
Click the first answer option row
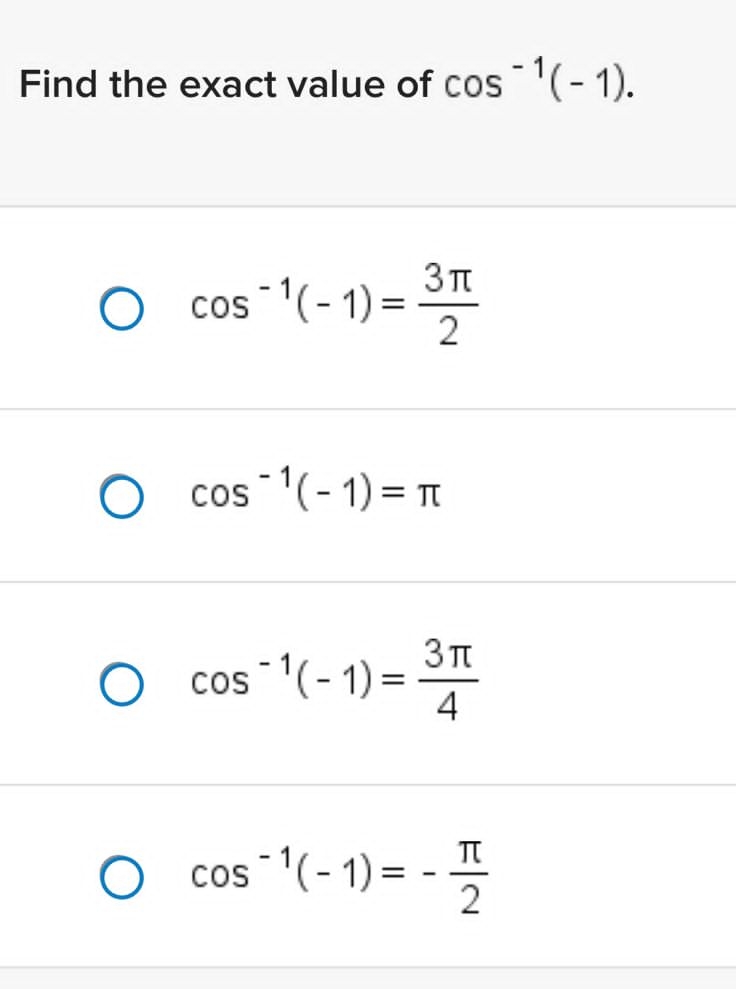(368, 308)
